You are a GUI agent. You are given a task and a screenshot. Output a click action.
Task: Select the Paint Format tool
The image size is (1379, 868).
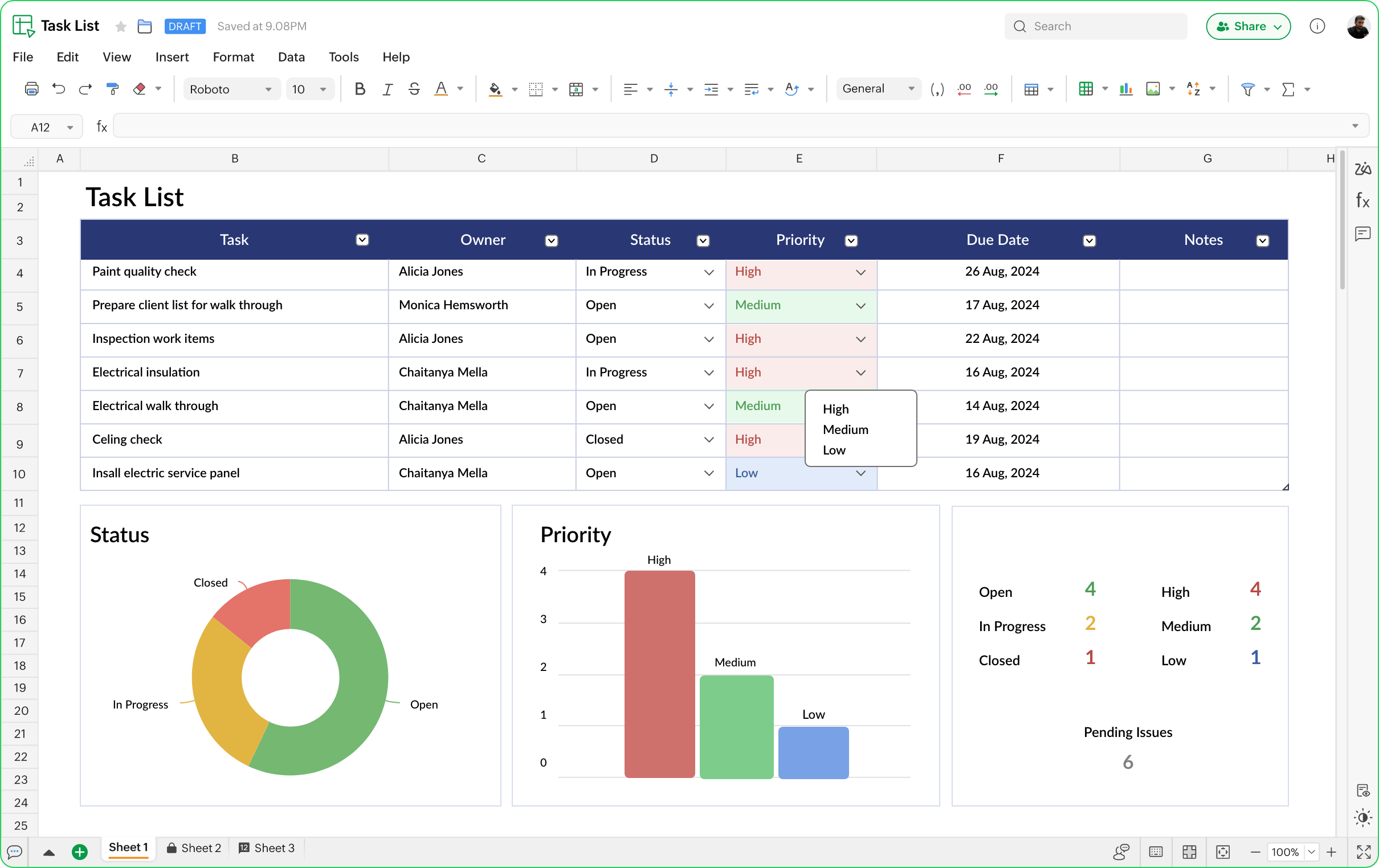(x=113, y=89)
